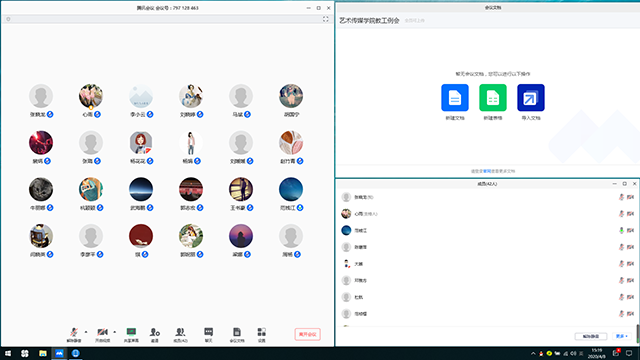Image resolution: width=640 pixels, height=360 pixels.
Task: Follow the blue link below the documents panel
Action: tap(487, 171)
